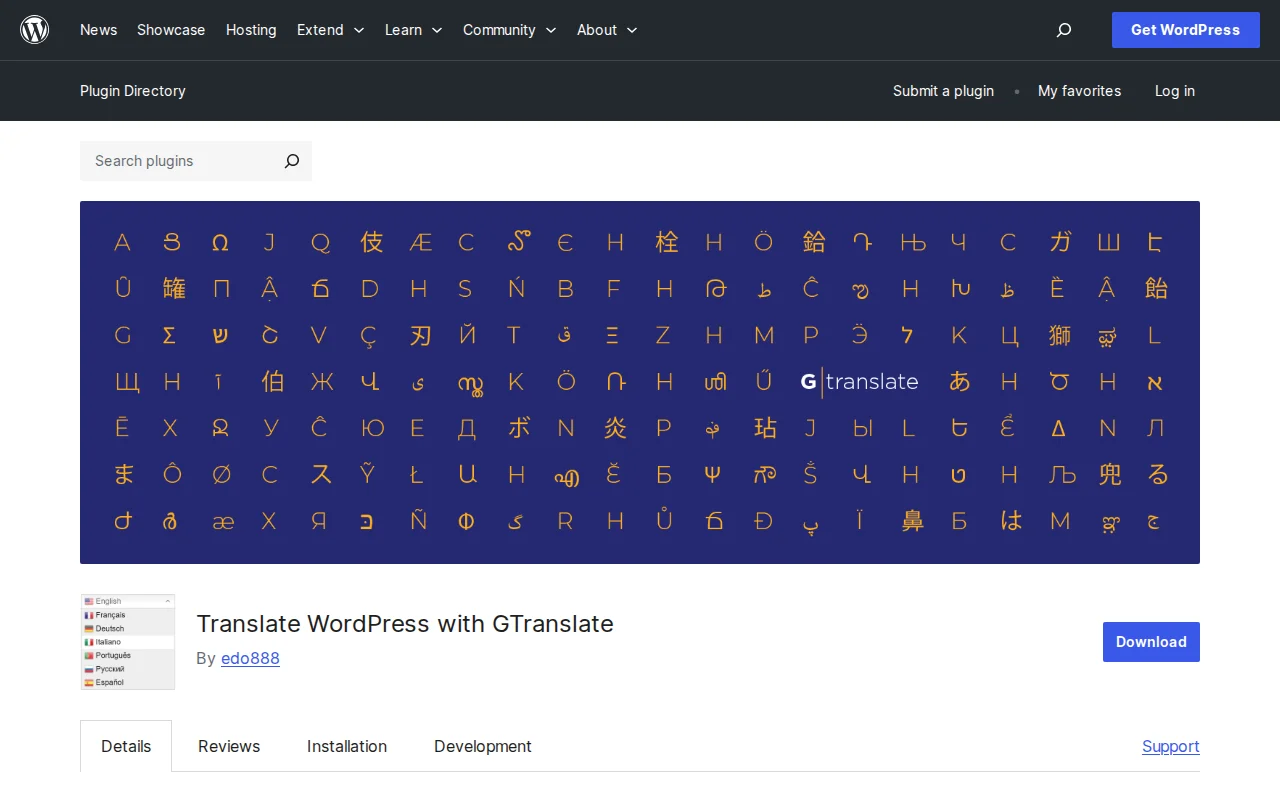Click the Support link

click(x=1170, y=746)
